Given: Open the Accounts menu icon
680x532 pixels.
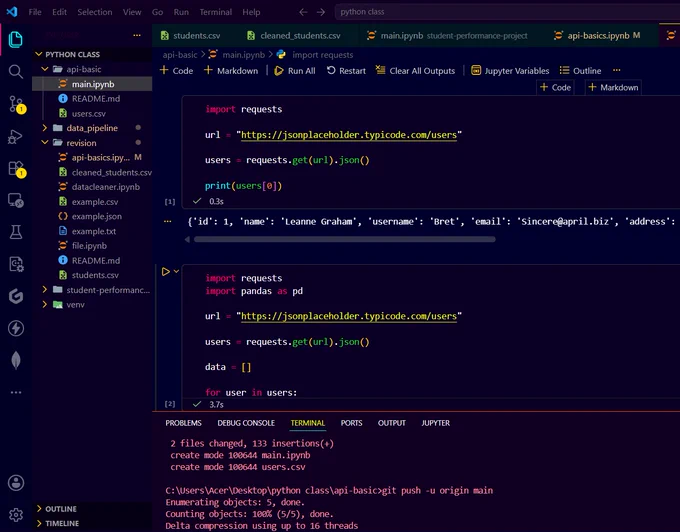Looking at the screenshot, I should pos(16,483).
